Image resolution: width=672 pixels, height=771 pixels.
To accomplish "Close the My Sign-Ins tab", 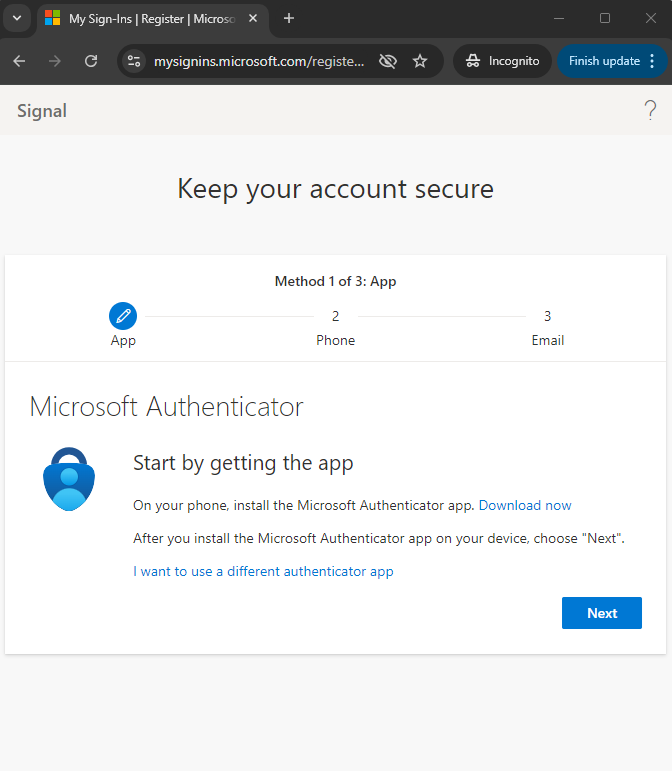I will pos(253,19).
